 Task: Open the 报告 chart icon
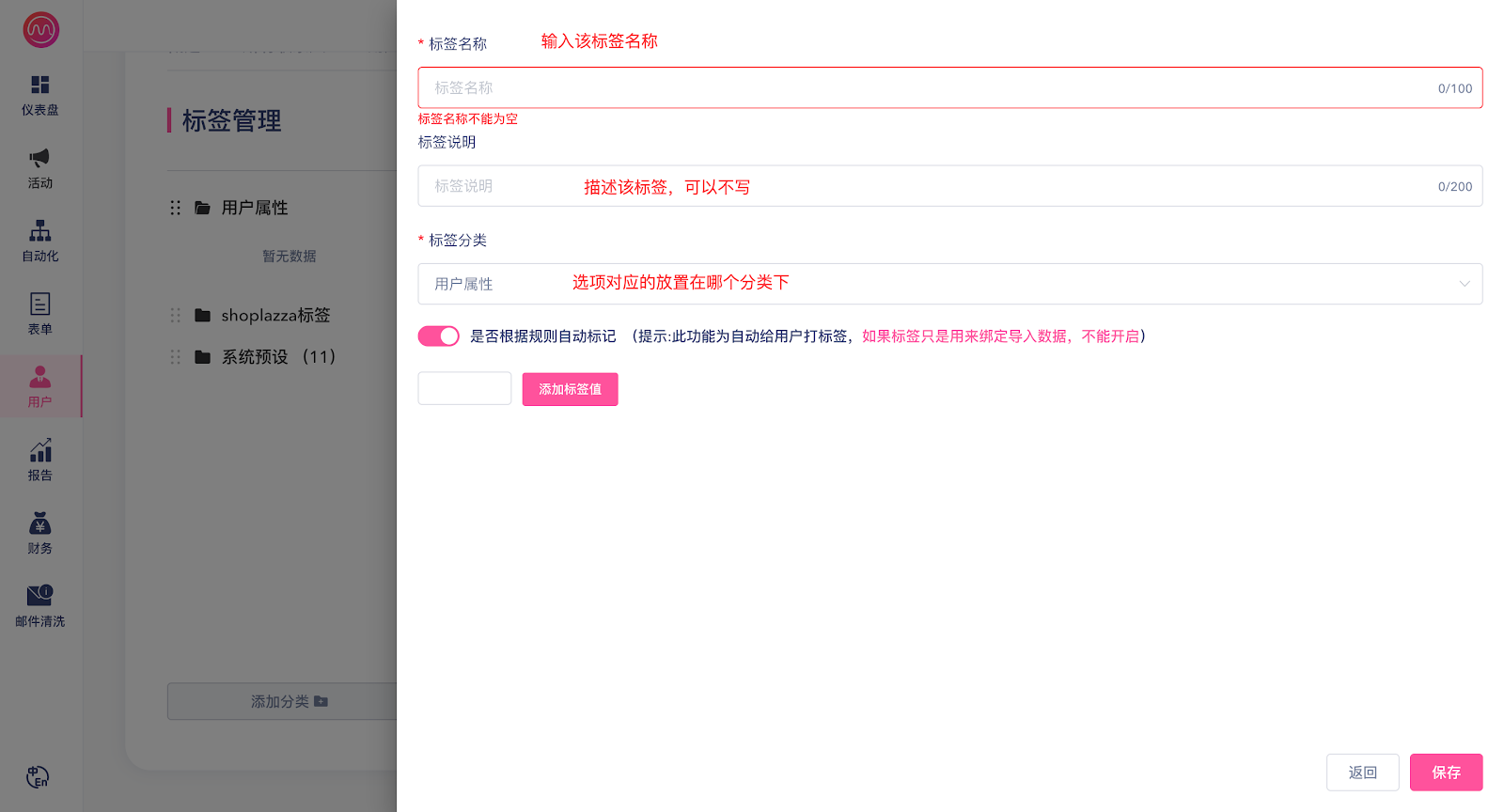click(40, 451)
